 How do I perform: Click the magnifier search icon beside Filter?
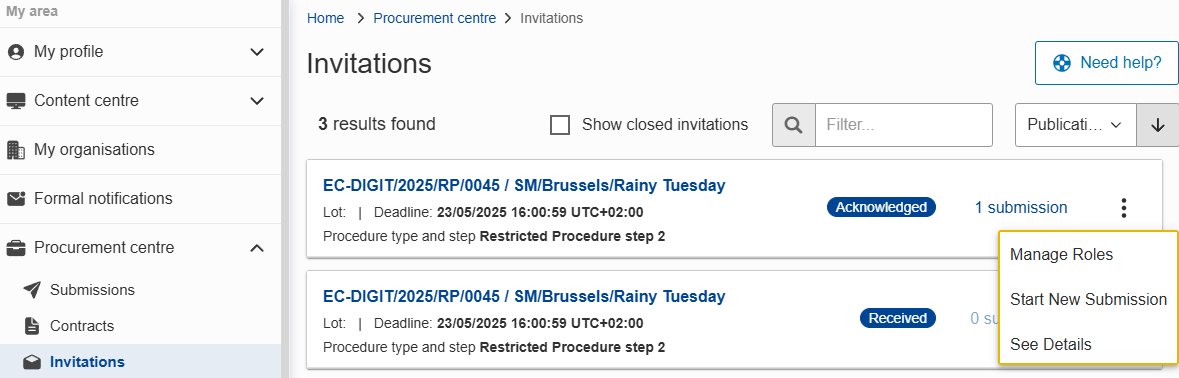click(793, 125)
